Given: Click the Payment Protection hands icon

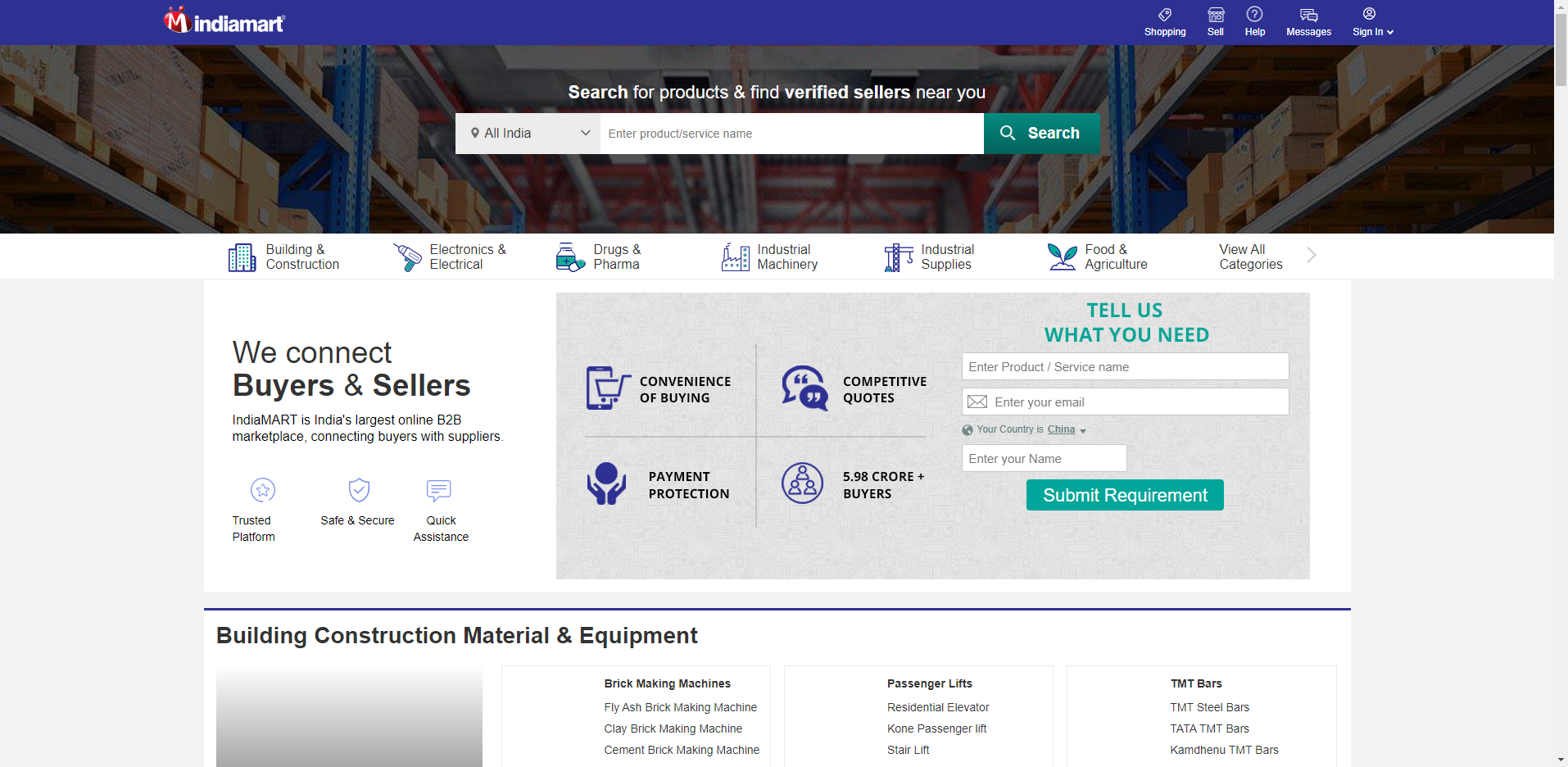Looking at the screenshot, I should point(606,483).
